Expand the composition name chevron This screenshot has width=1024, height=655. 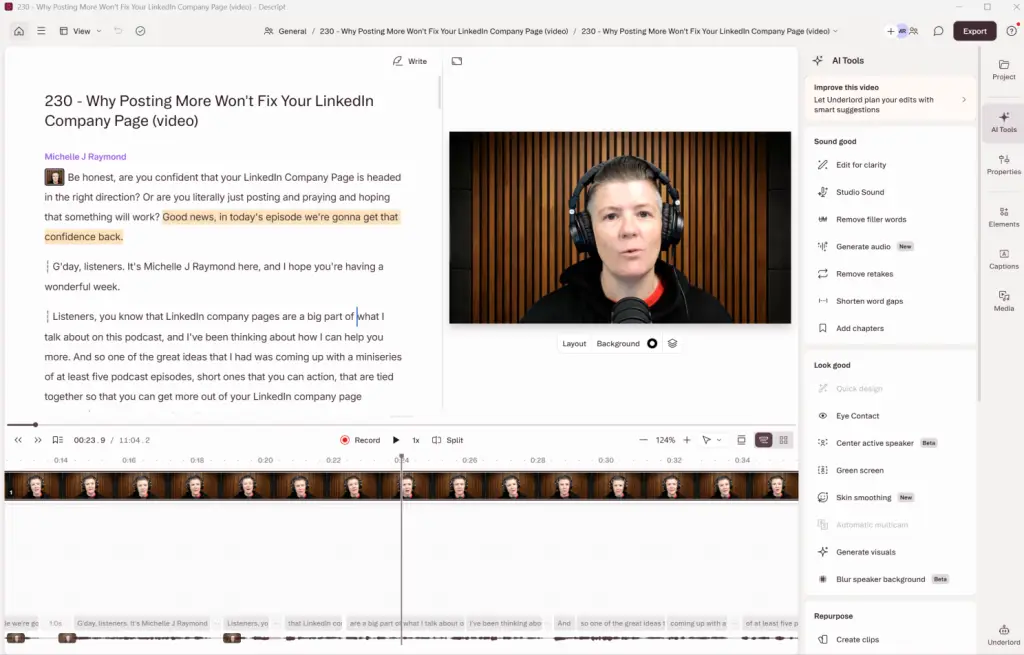(x=835, y=31)
